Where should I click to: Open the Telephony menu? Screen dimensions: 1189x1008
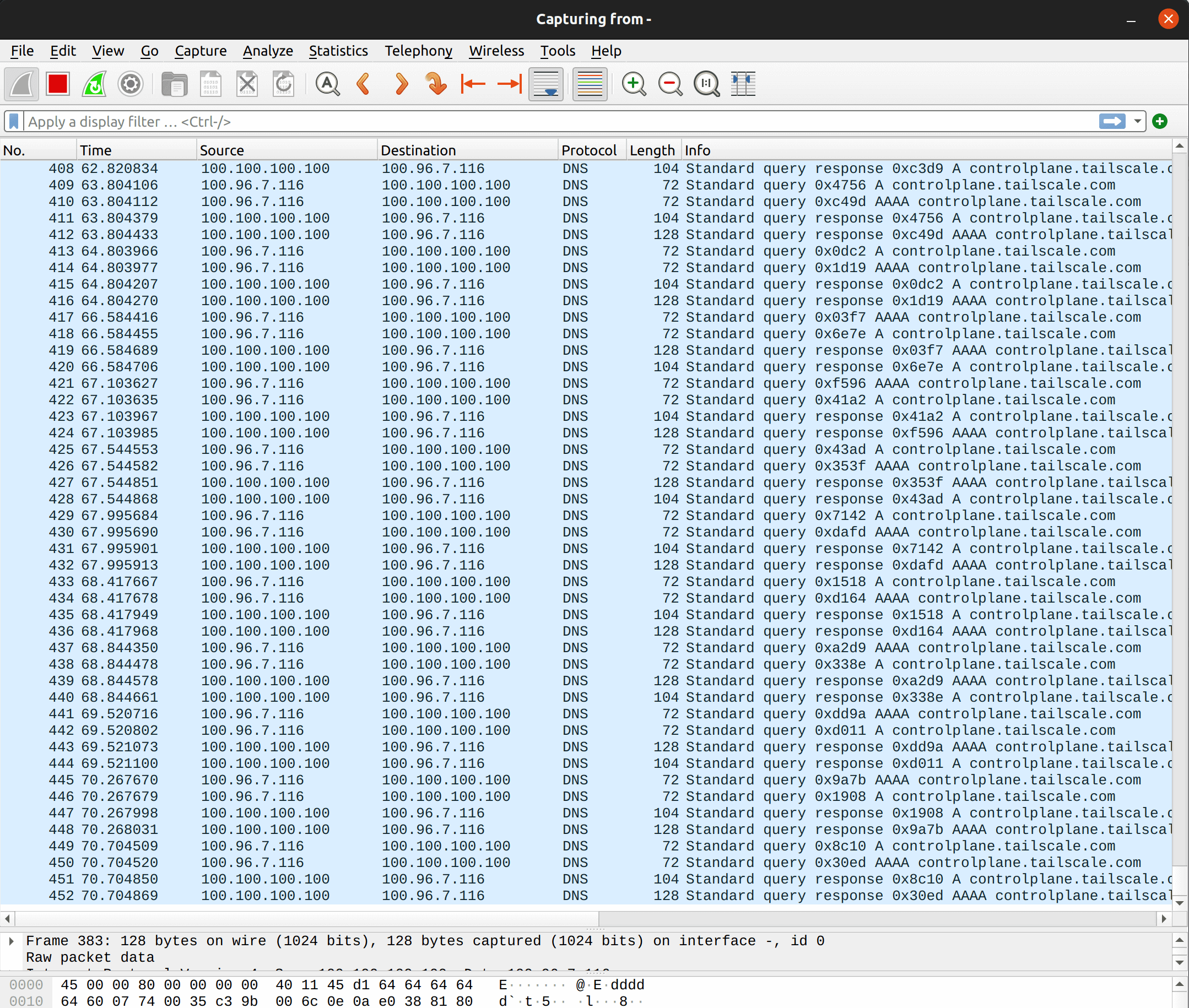point(418,51)
